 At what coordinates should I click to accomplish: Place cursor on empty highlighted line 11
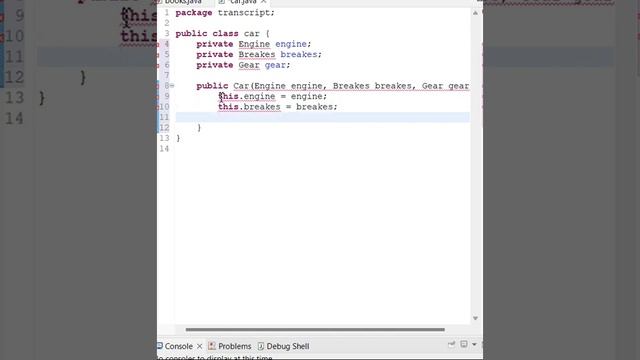point(322,118)
